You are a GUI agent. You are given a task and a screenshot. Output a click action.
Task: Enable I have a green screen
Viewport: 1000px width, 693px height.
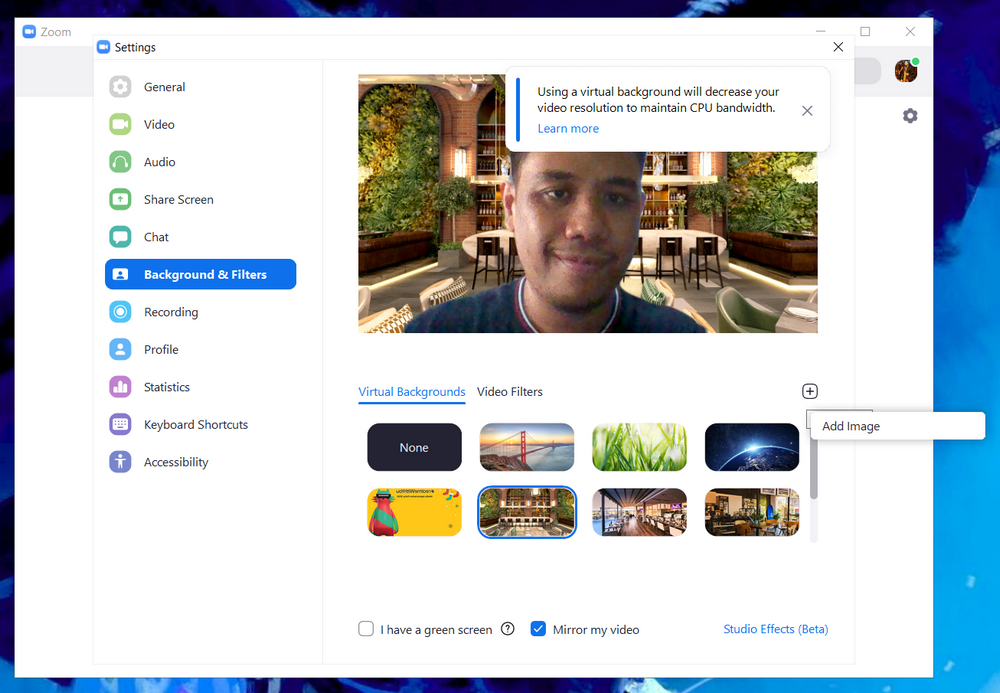coord(366,629)
